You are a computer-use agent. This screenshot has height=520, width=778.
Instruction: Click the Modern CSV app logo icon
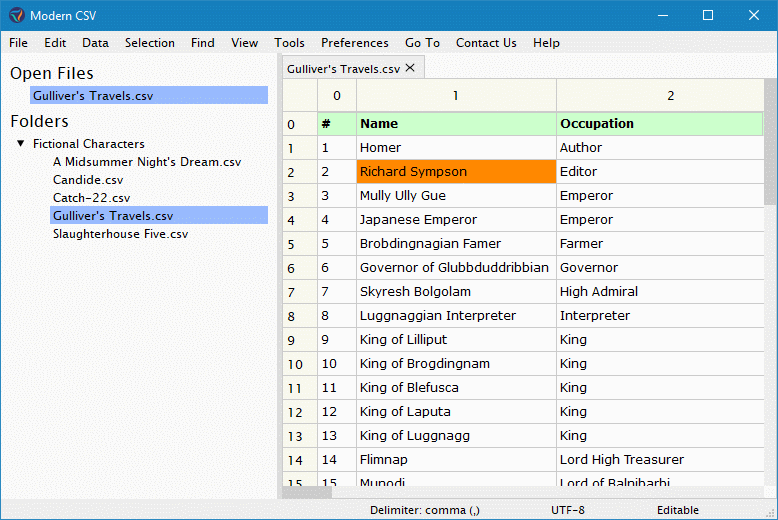coord(17,15)
